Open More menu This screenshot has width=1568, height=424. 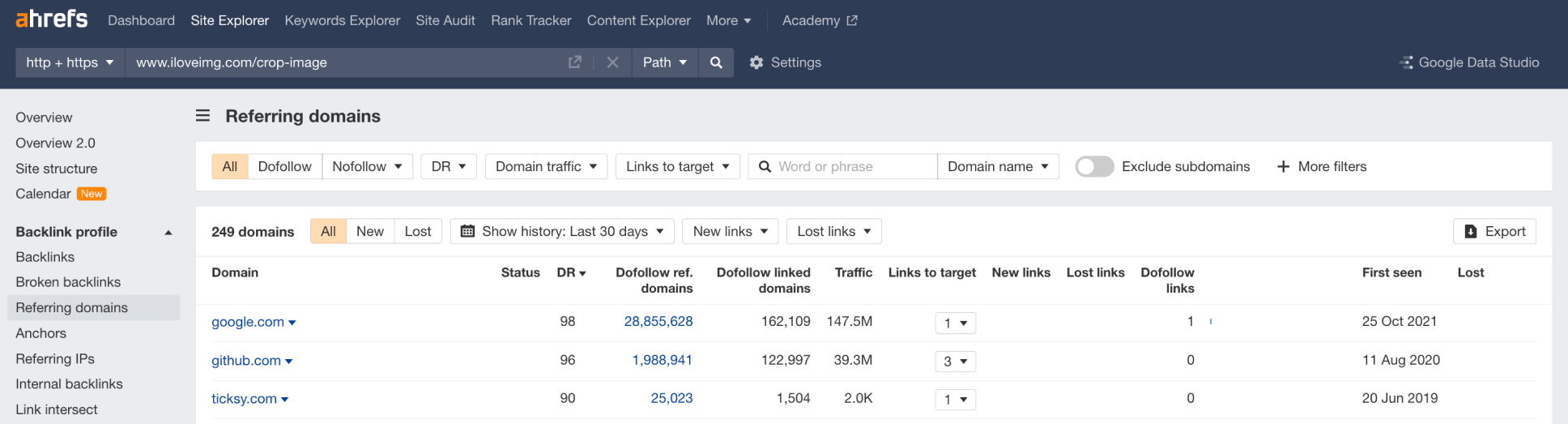coord(728,20)
